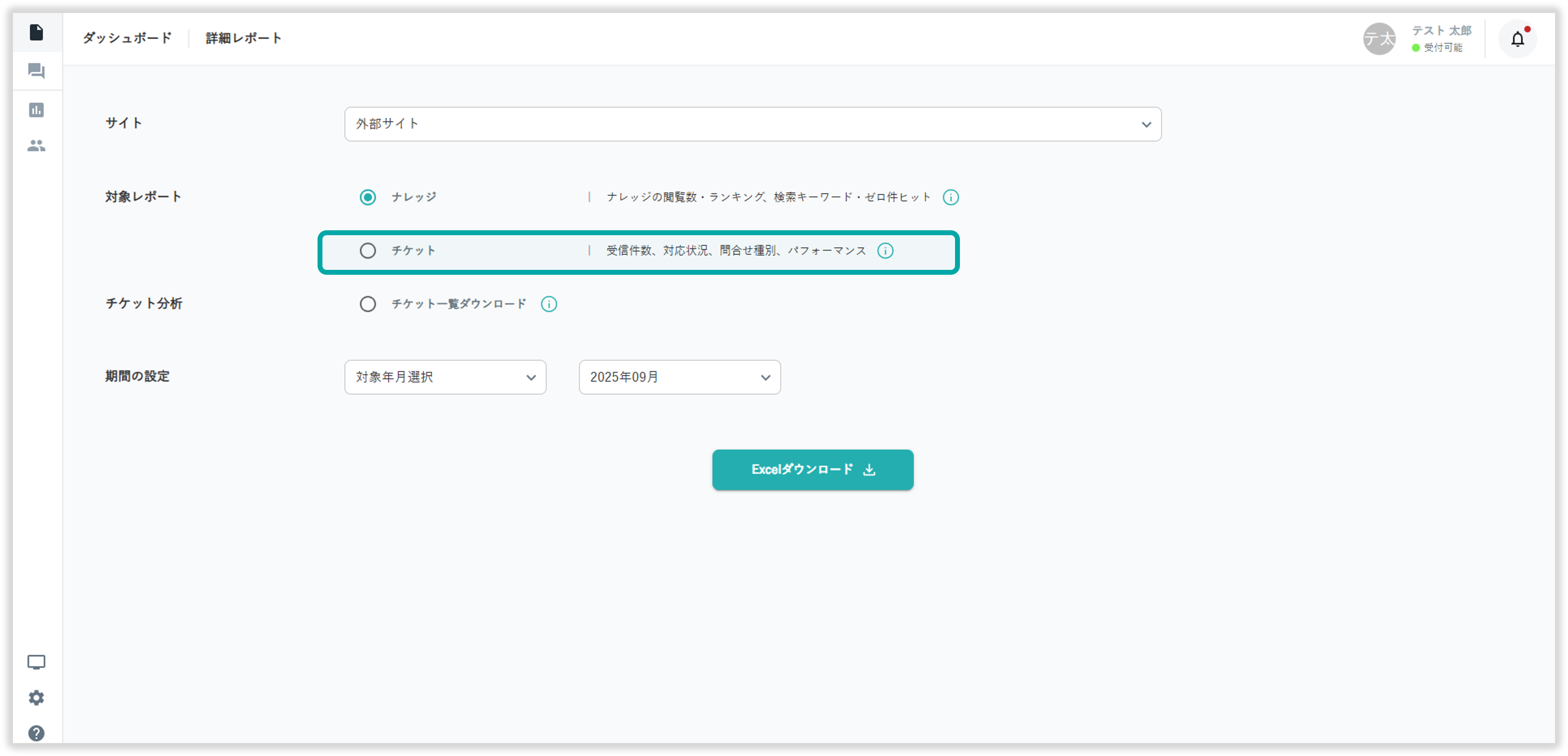The width and height of the screenshot is (1568, 756).
Task: Expand the サイト dropdown showing 外部サイト
Action: pos(752,124)
